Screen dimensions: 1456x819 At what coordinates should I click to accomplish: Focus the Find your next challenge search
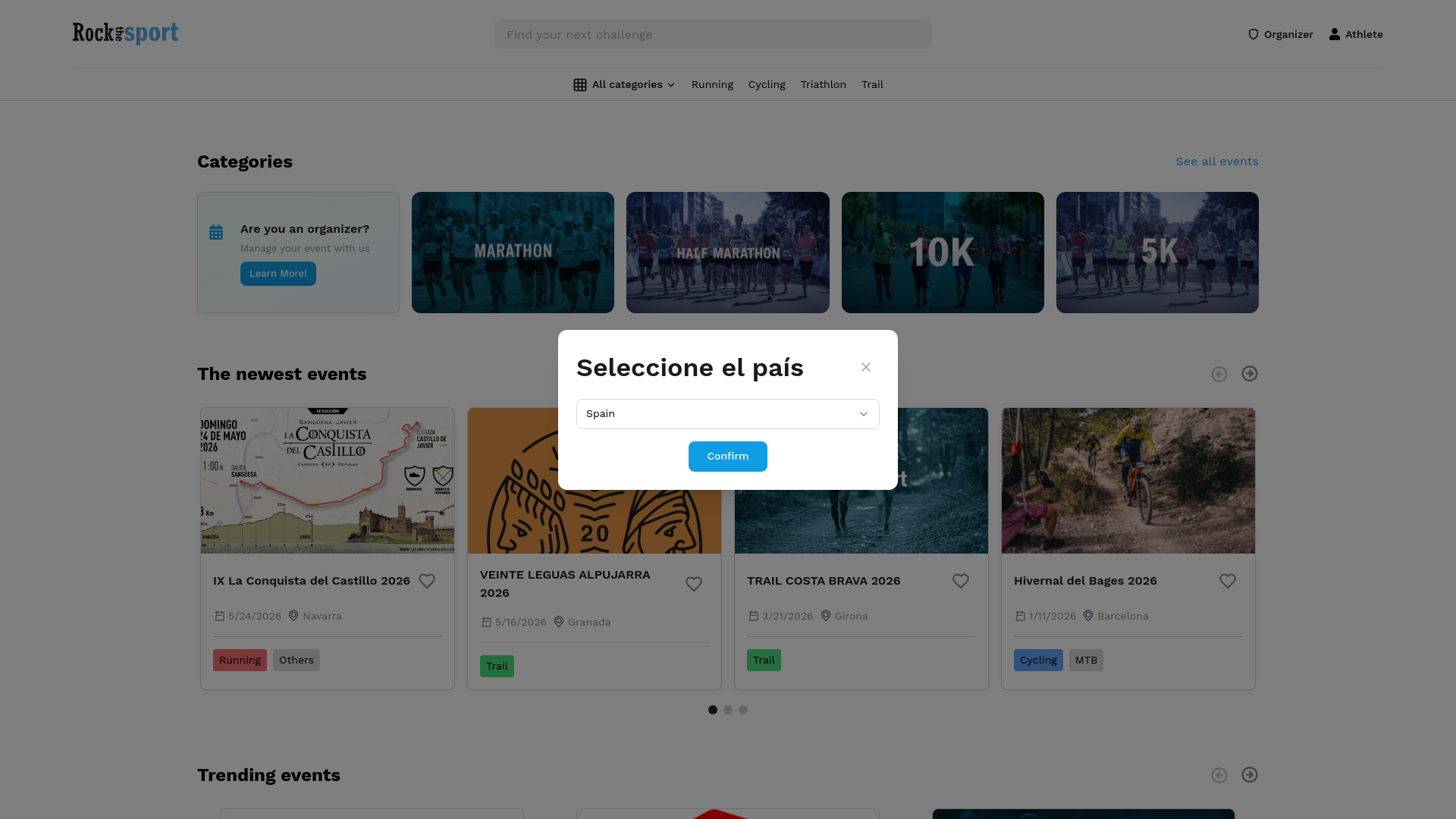click(713, 34)
